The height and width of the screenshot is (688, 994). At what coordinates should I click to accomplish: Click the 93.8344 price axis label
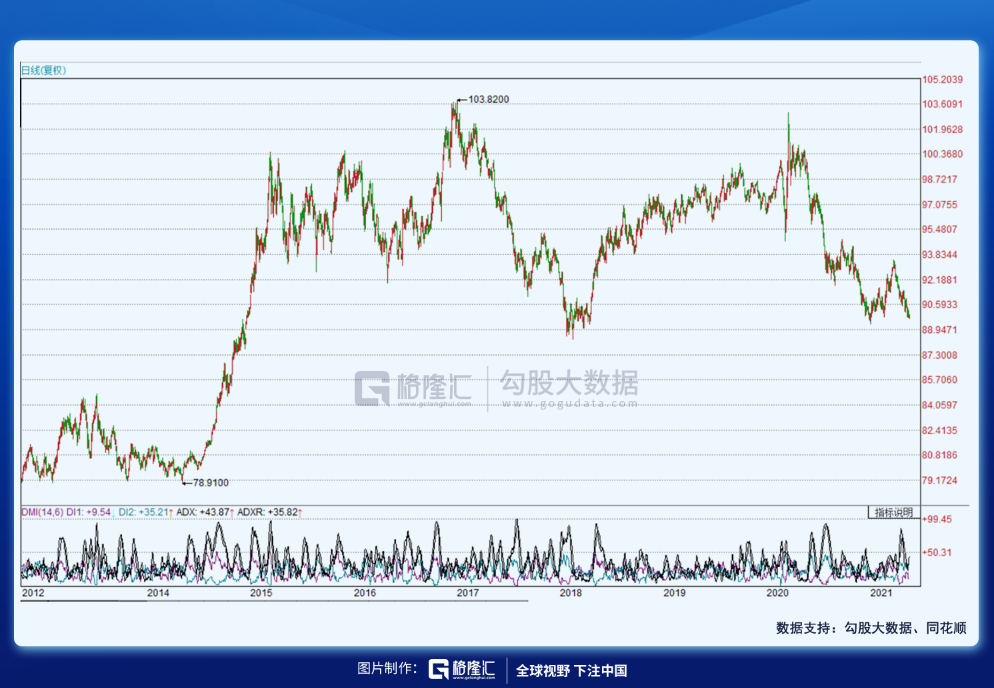pyautogui.click(x=939, y=255)
